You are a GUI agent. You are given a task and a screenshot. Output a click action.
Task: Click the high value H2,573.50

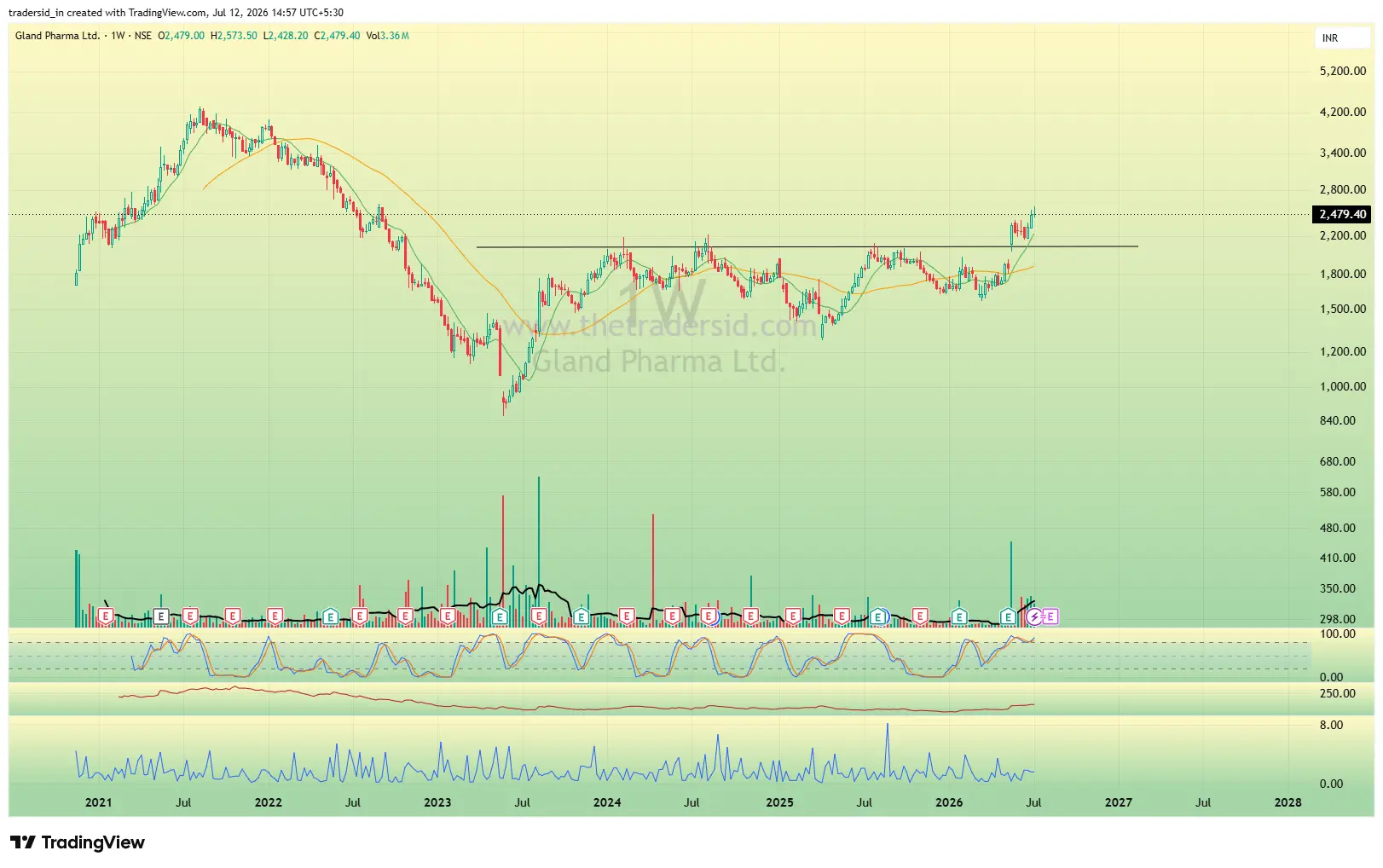(234, 36)
